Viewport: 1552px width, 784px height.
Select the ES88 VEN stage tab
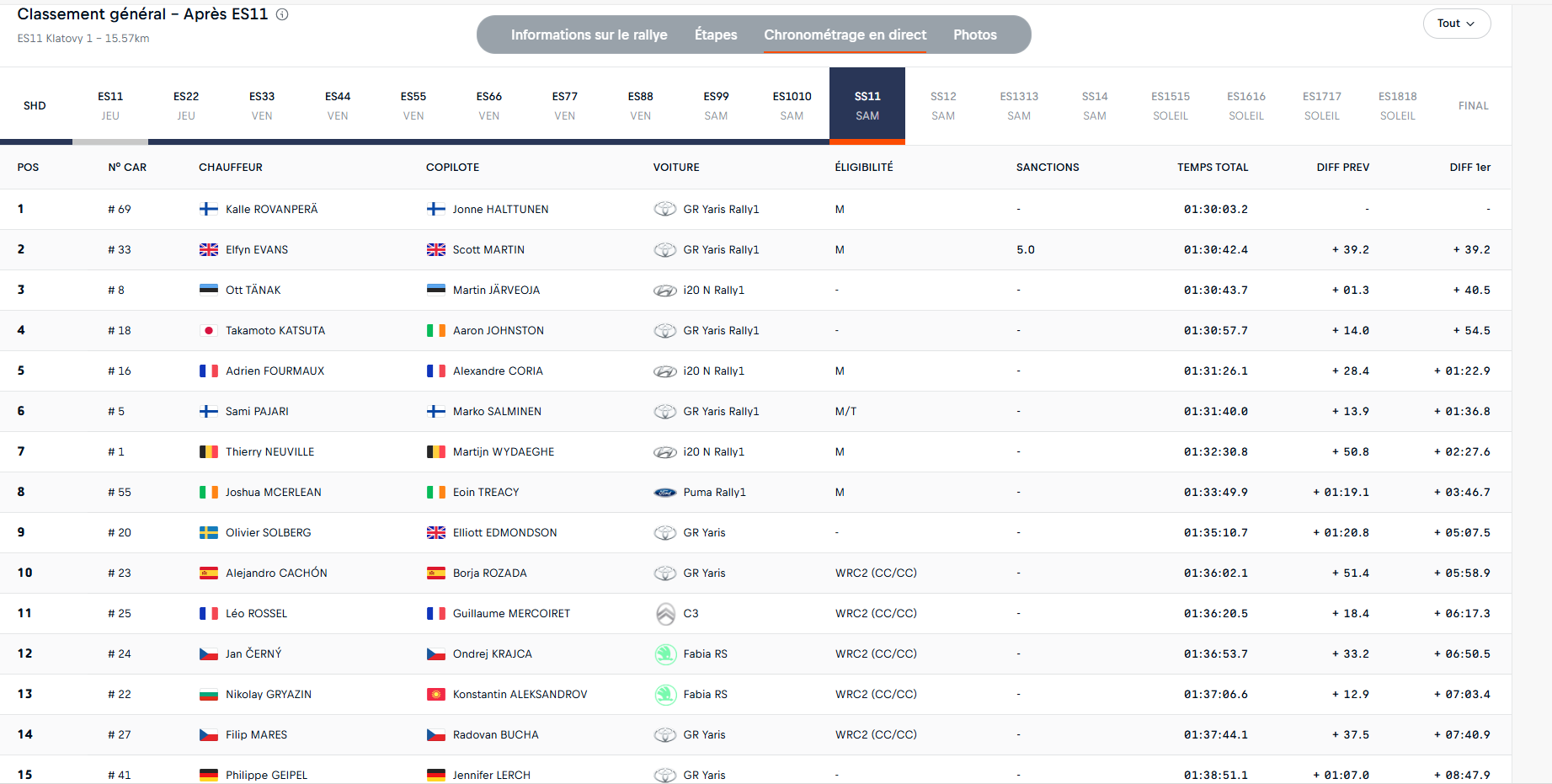pos(641,106)
